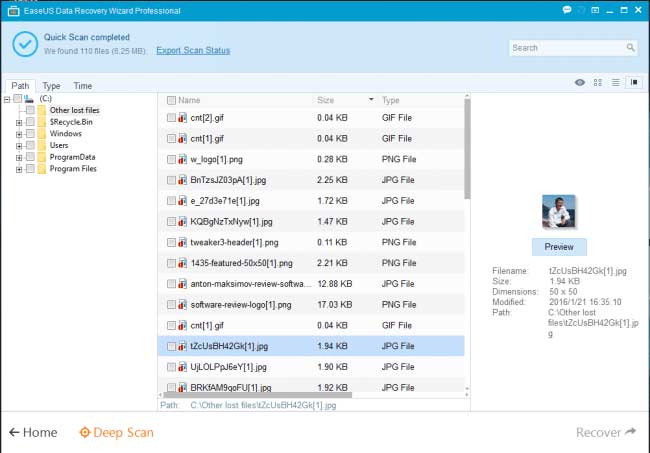This screenshot has width=650, height=453.
Task: Click the path text below the file list
Action: (x=263, y=405)
